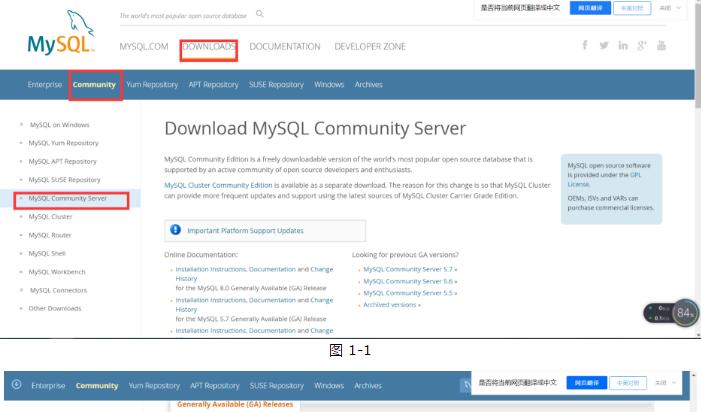701x412 pixels.
Task: Open Archives tab in the second figure
Action: click(368, 385)
